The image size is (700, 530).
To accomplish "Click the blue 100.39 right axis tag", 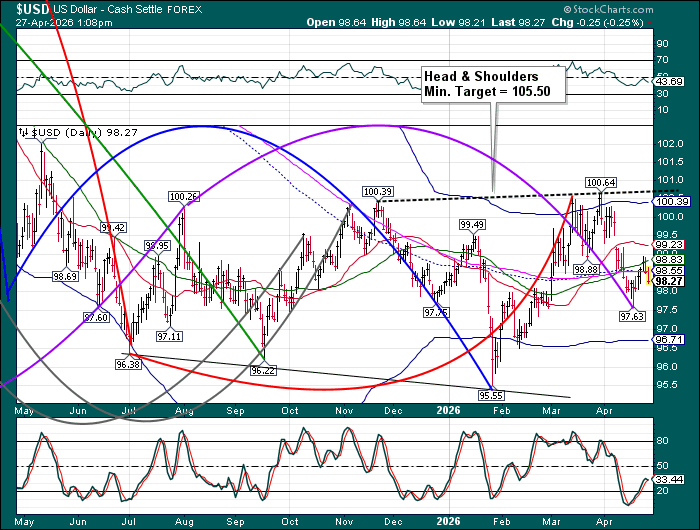I will [x=667, y=201].
